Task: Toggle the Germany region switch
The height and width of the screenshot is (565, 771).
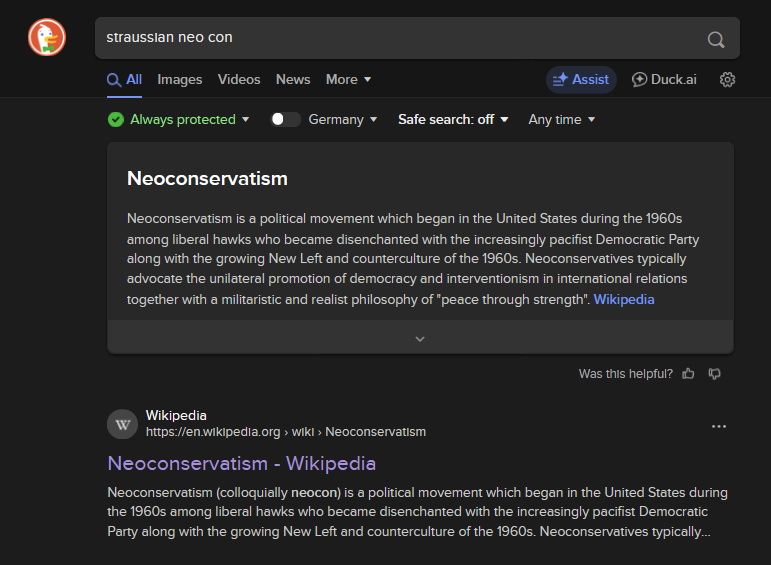Action: coord(285,119)
